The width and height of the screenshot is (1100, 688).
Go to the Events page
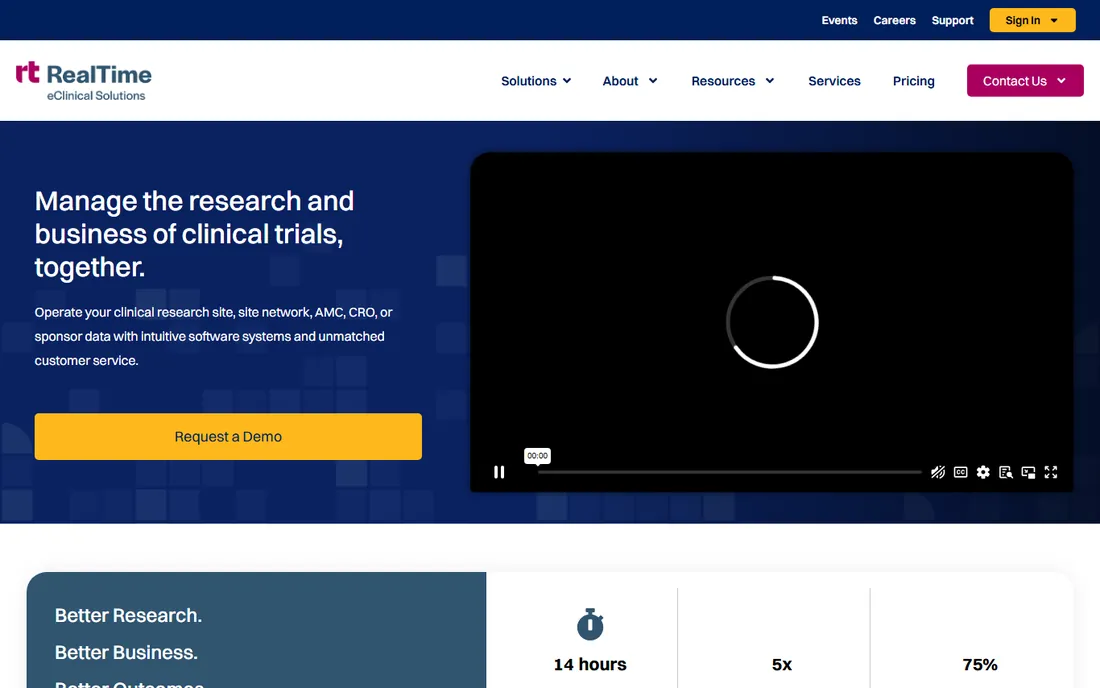click(839, 20)
